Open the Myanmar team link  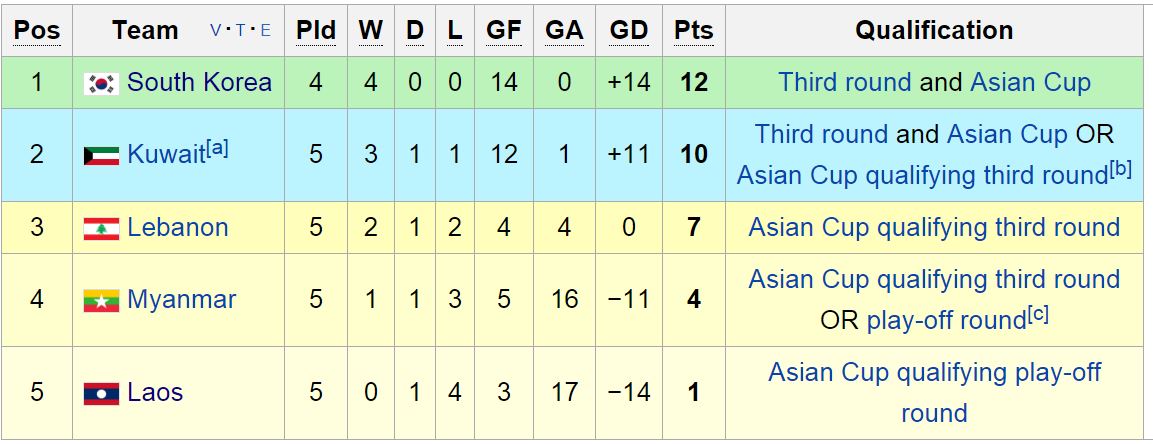[181, 299]
